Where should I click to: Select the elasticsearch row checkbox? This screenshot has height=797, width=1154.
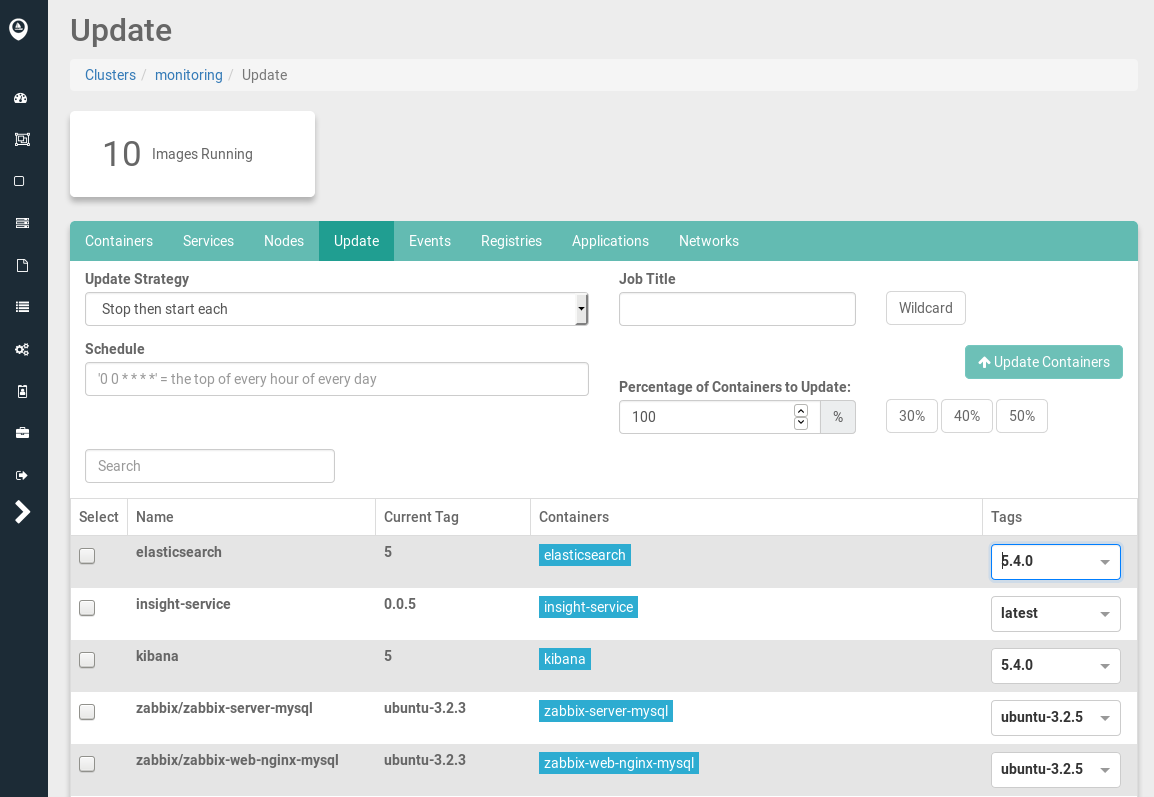pyautogui.click(x=87, y=556)
